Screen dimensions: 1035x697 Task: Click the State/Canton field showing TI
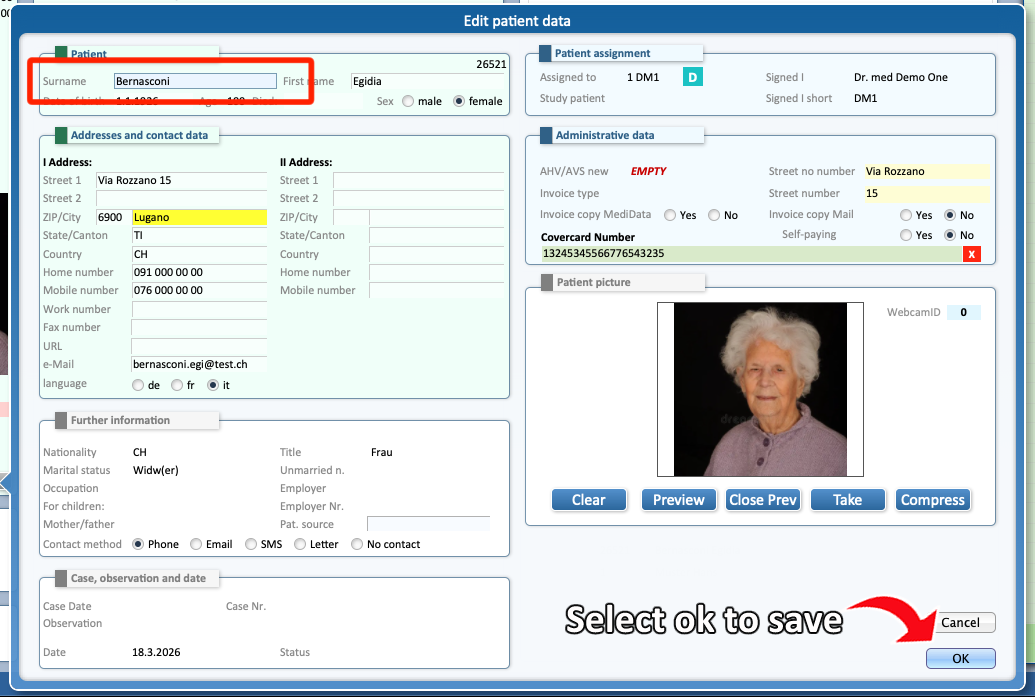click(x=199, y=236)
